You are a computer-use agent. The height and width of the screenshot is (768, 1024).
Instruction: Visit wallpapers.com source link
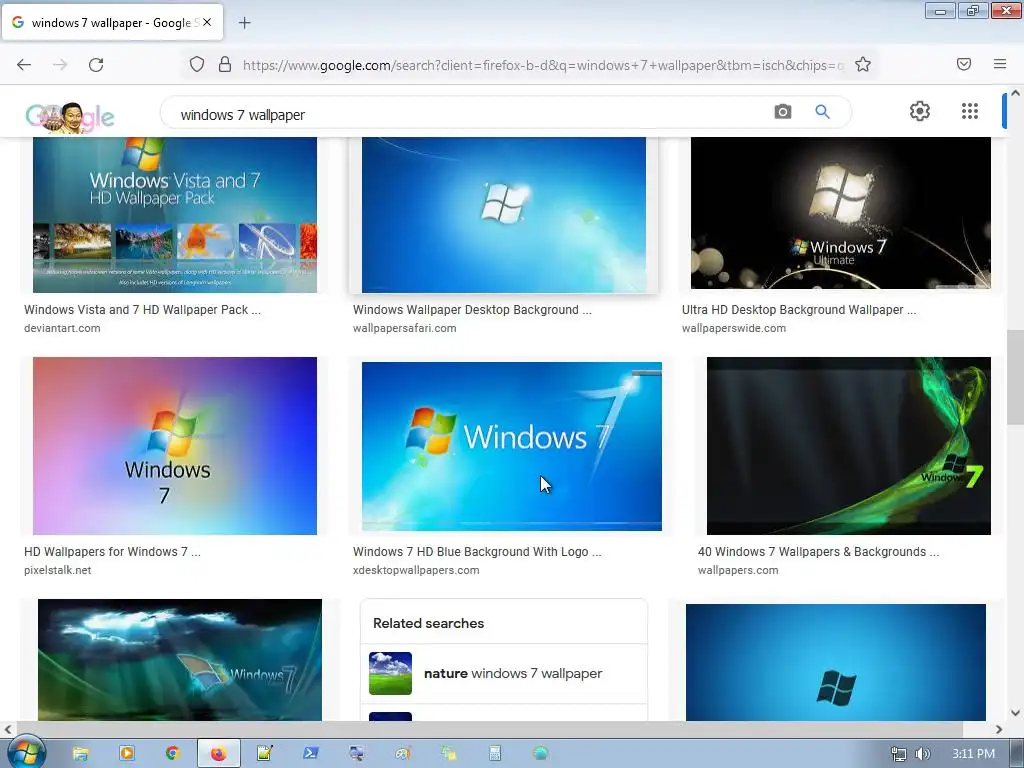click(738, 570)
